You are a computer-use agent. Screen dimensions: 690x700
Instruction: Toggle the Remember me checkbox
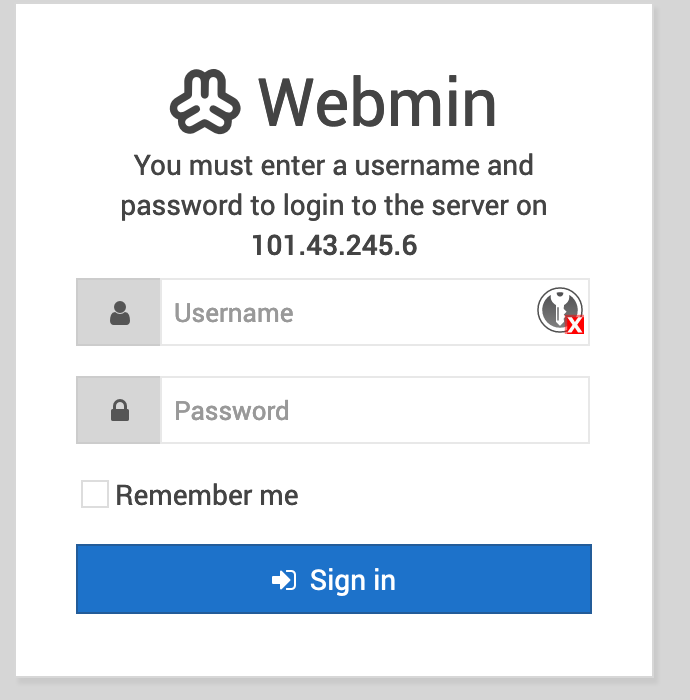[x=95, y=495]
